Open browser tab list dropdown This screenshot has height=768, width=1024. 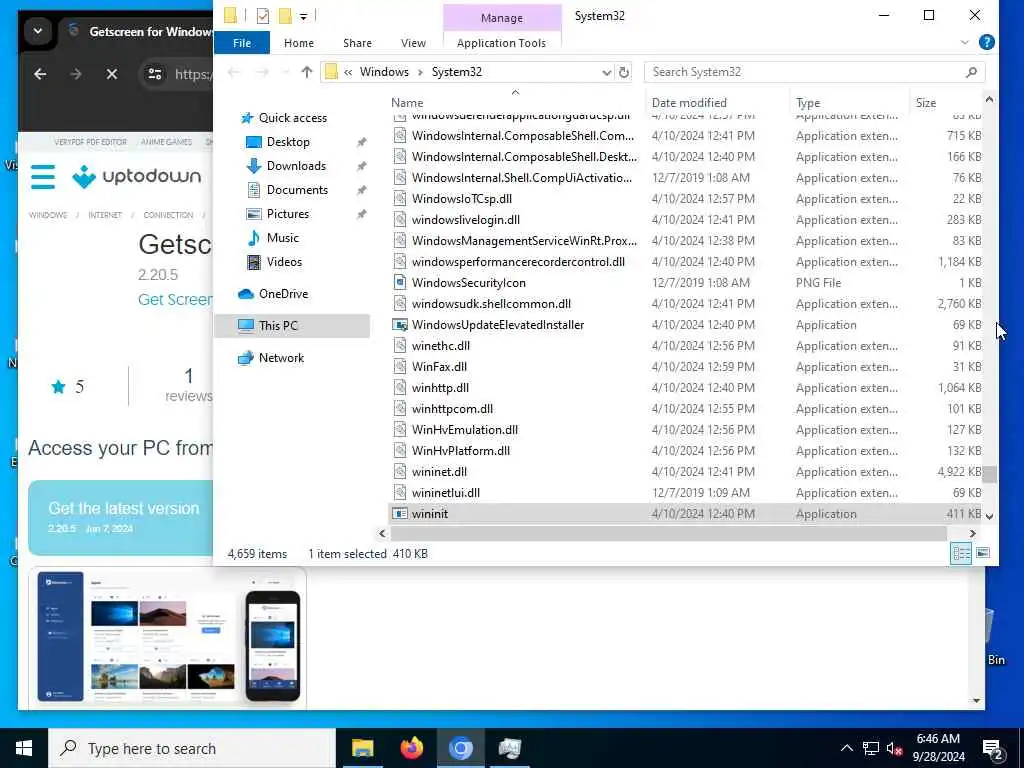37,31
